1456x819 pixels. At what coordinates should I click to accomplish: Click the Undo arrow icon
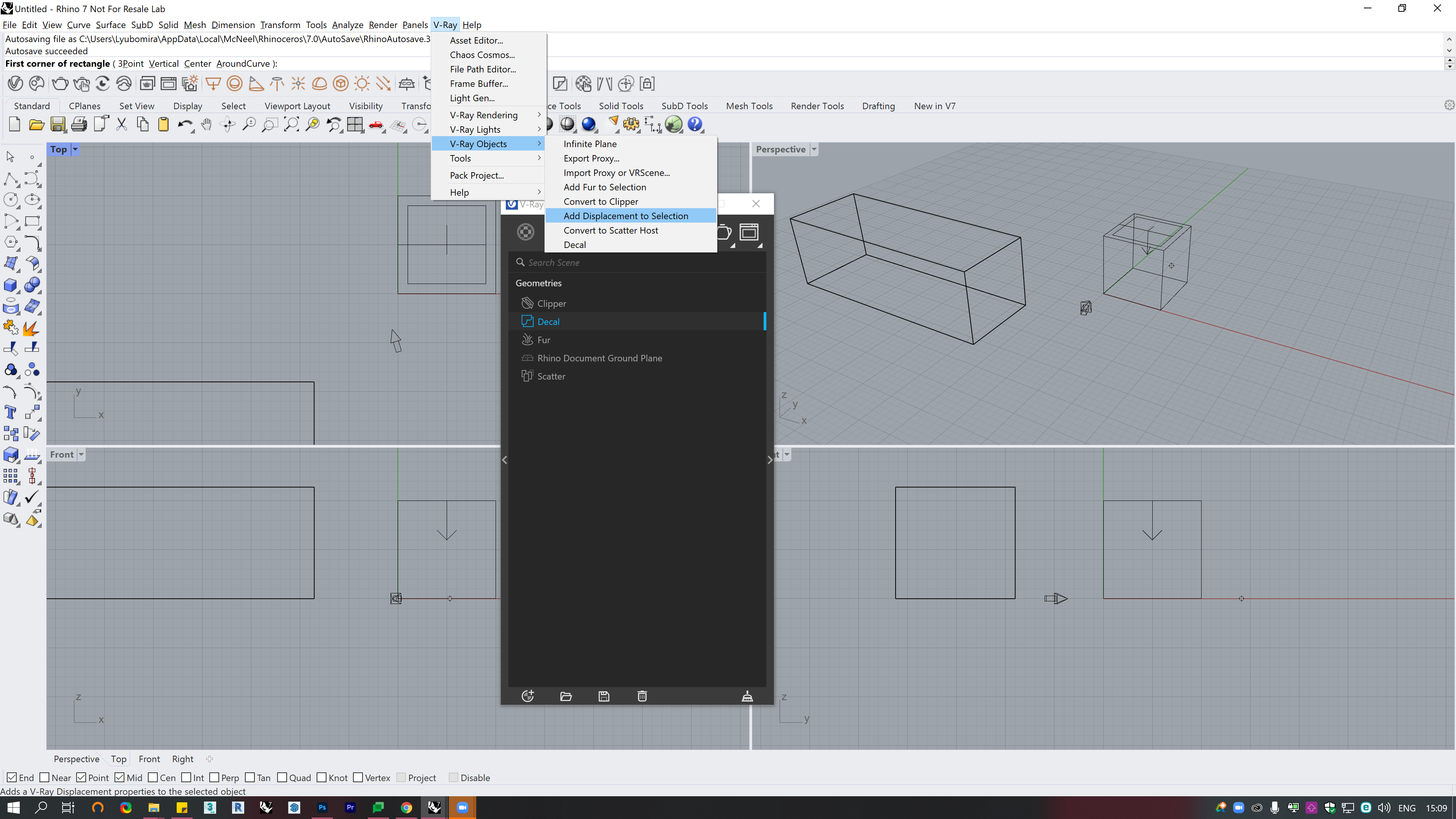coord(185,124)
